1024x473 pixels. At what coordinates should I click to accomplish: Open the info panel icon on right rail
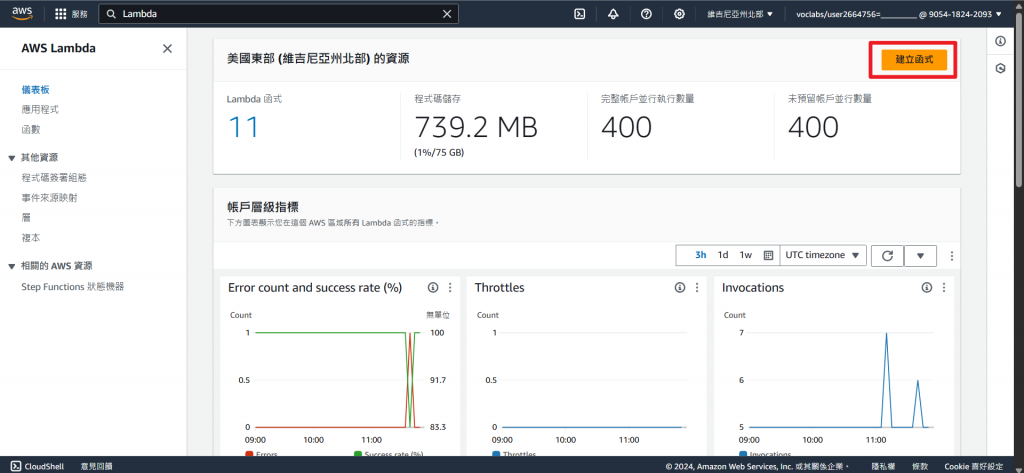click(1000, 41)
